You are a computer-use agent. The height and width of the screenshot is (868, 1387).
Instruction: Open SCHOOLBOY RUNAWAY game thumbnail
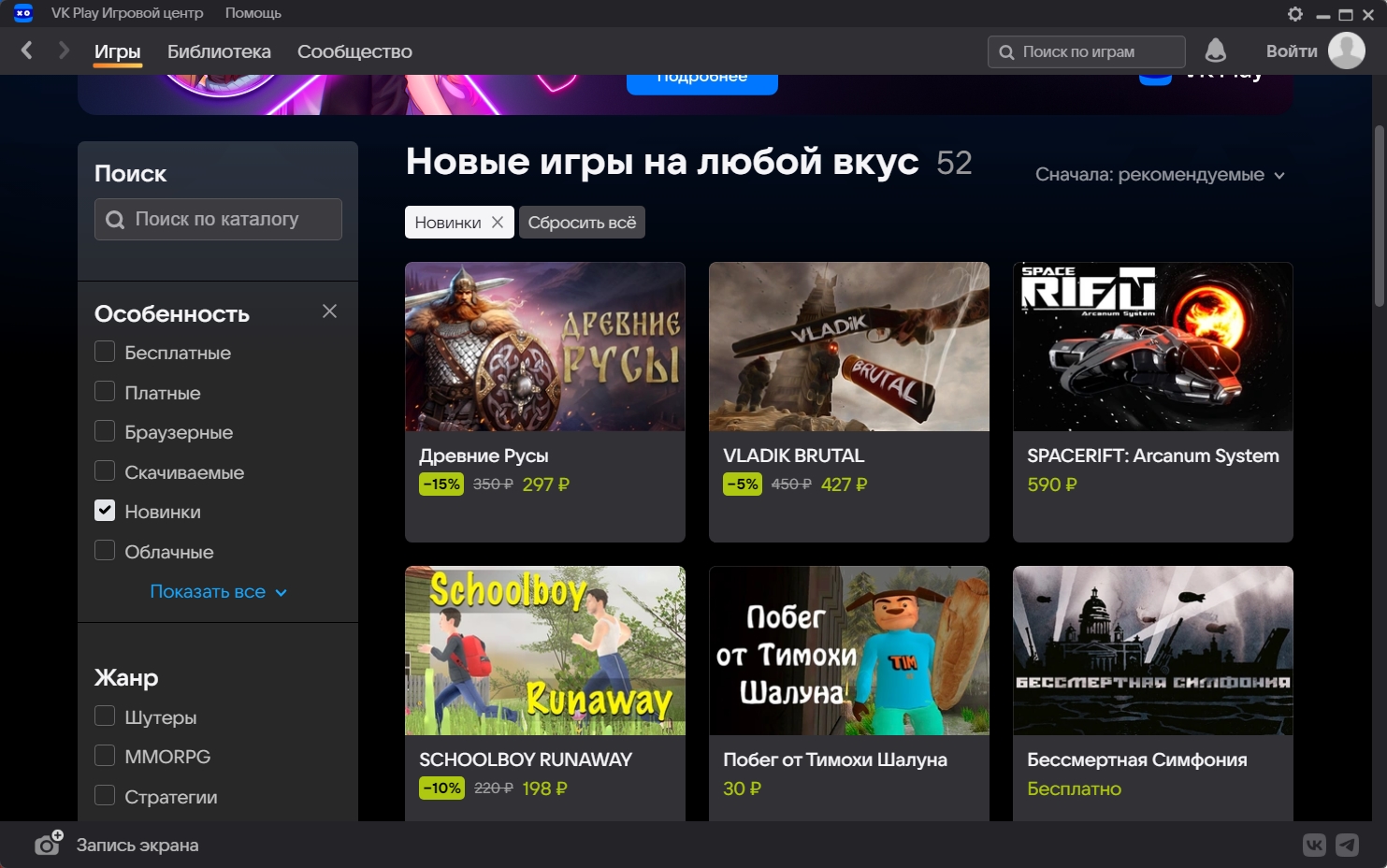tap(545, 651)
